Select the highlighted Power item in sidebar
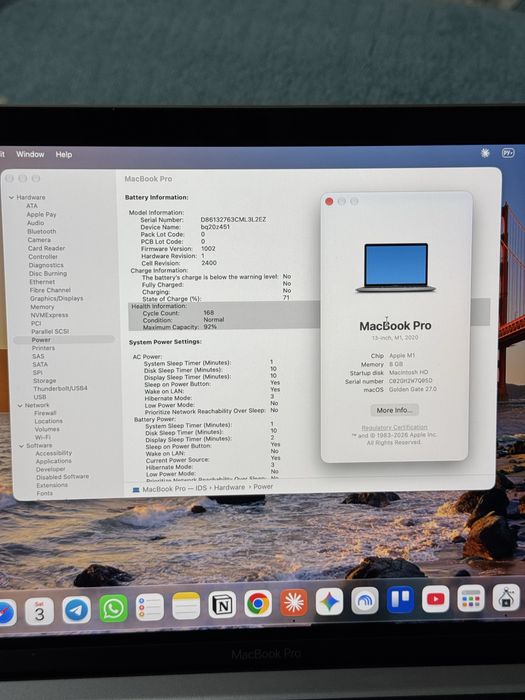The image size is (525, 700). coord(64,340)
